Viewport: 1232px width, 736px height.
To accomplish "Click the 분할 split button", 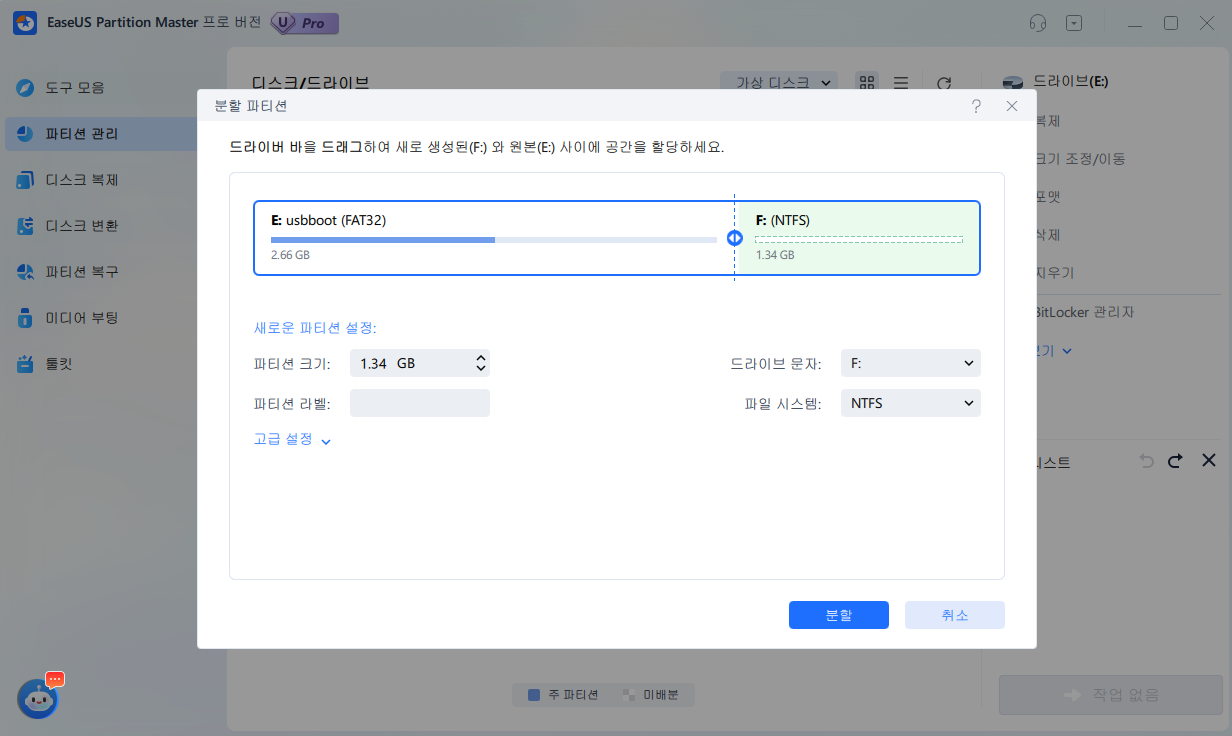I will tap(838, 615).
